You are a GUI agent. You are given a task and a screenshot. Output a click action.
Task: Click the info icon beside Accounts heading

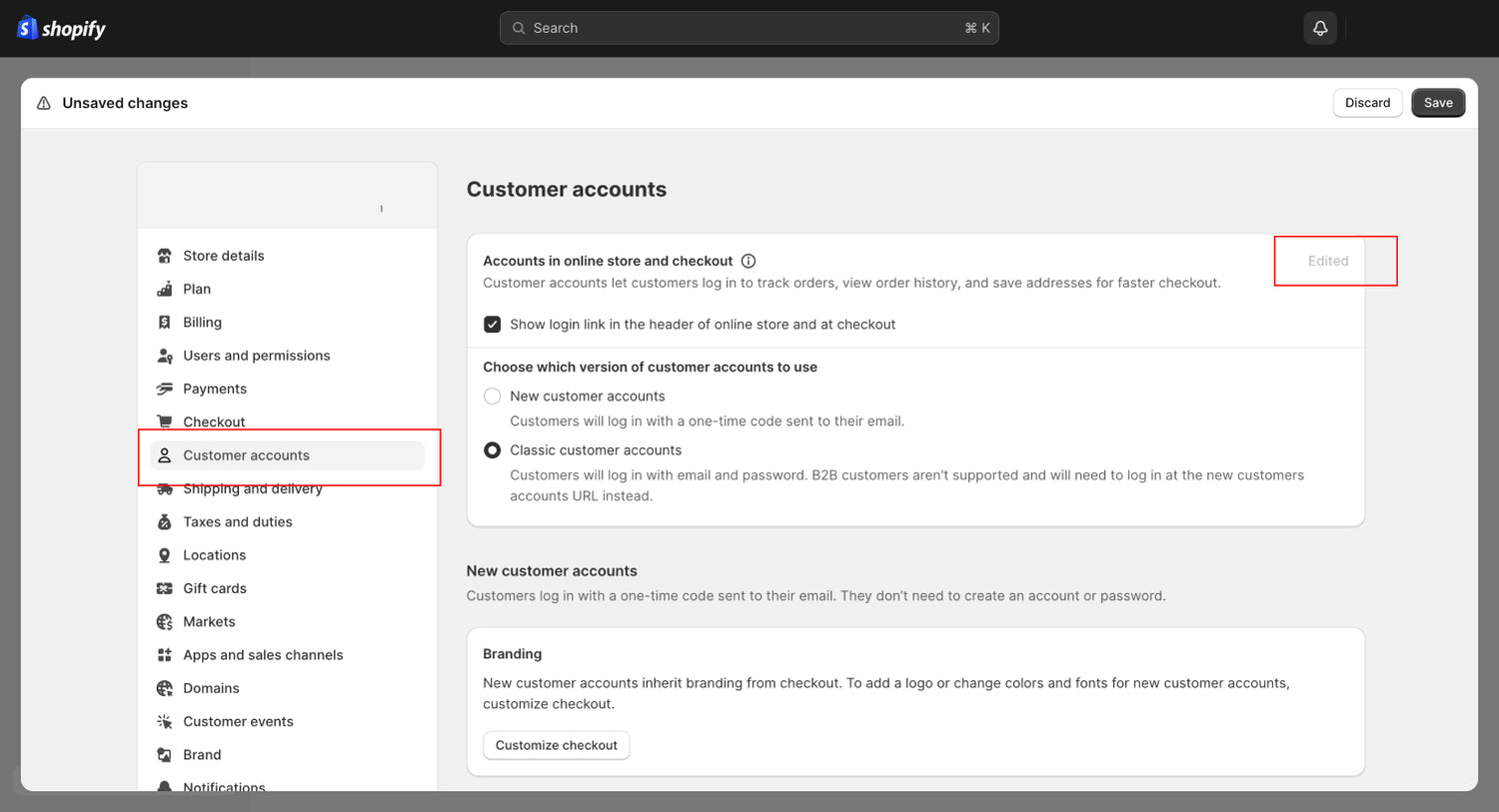pos(749,261)
